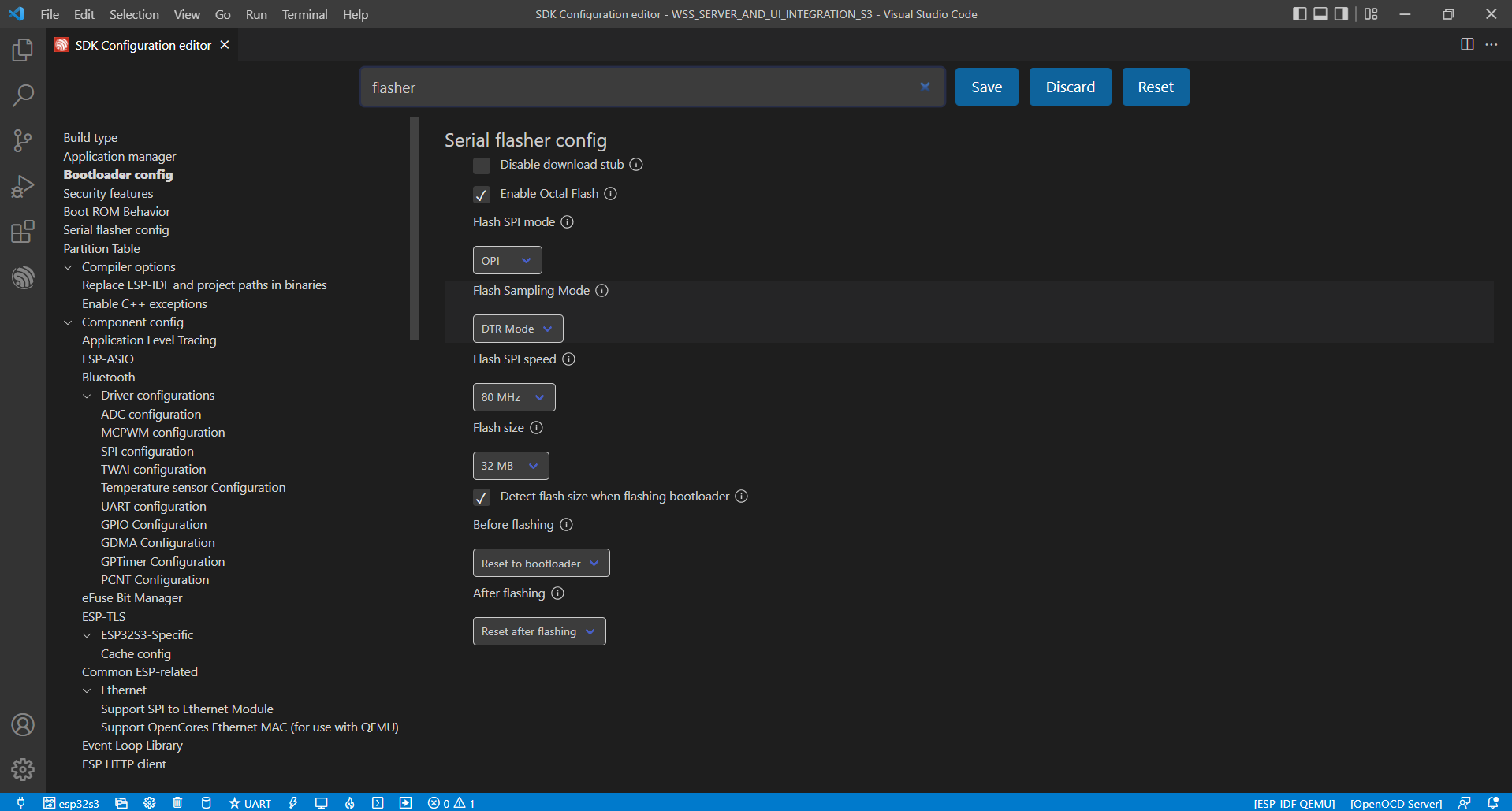Toggle secondary side bar visibility
The width and height of the screenshot is (1512, 811).
point(1341,13)
